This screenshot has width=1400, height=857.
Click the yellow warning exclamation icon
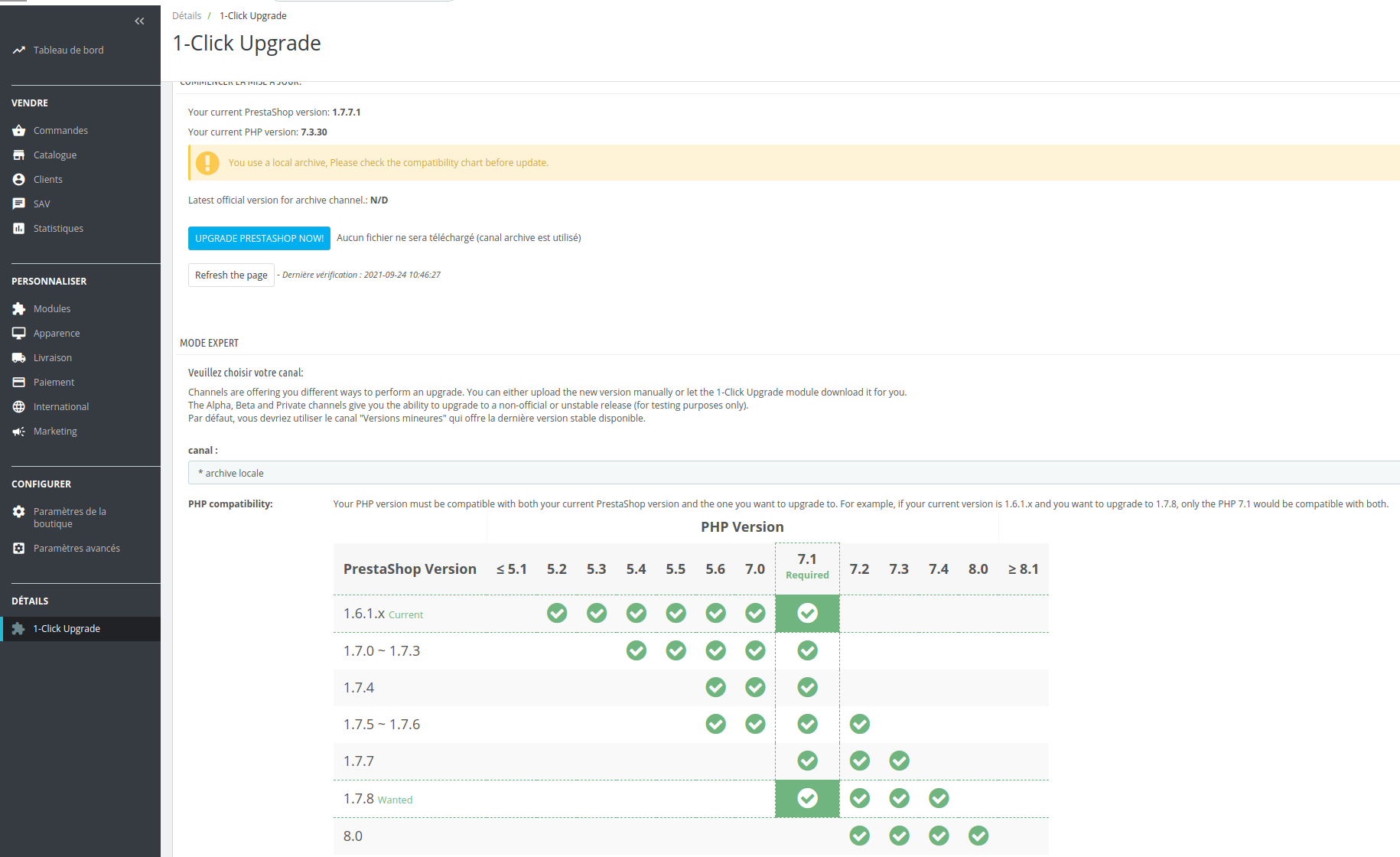click(207, 163)
